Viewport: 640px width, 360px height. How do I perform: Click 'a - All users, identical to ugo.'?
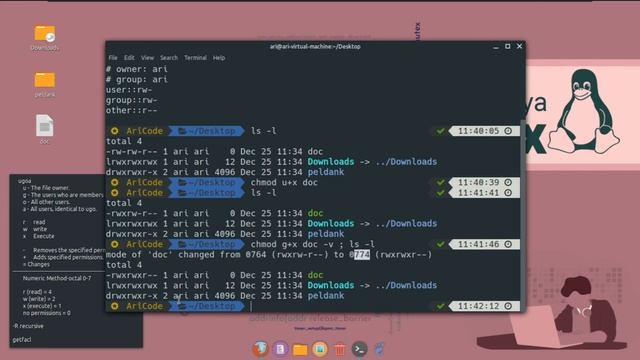coord(60,209)
